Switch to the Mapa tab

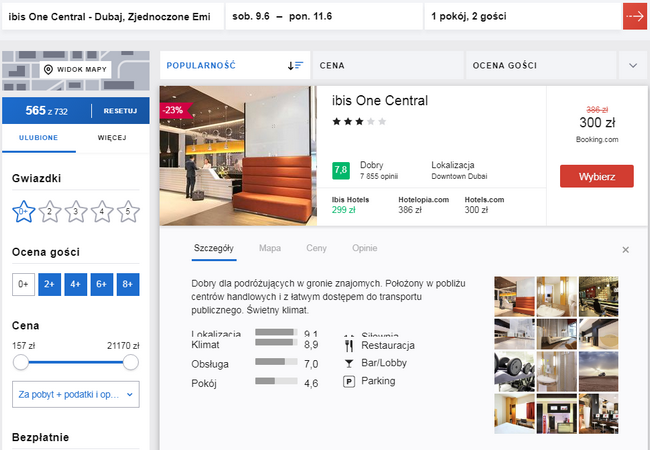click(x=269, y=248)
